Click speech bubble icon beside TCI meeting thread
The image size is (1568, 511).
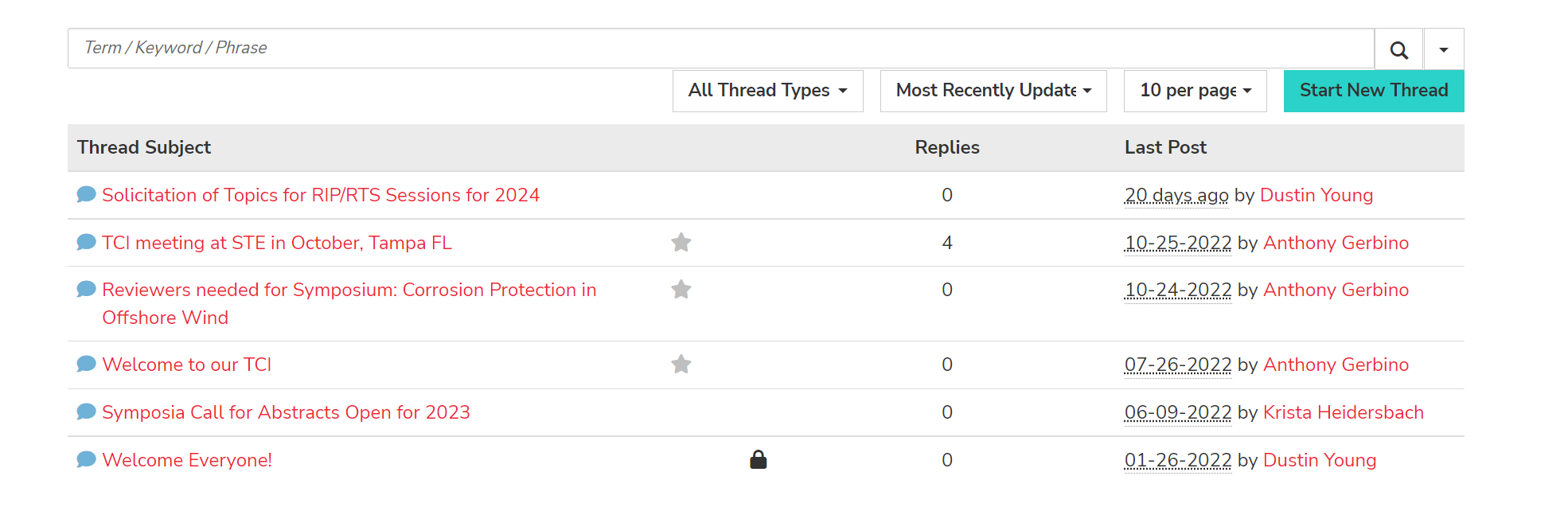click(86, 243)
